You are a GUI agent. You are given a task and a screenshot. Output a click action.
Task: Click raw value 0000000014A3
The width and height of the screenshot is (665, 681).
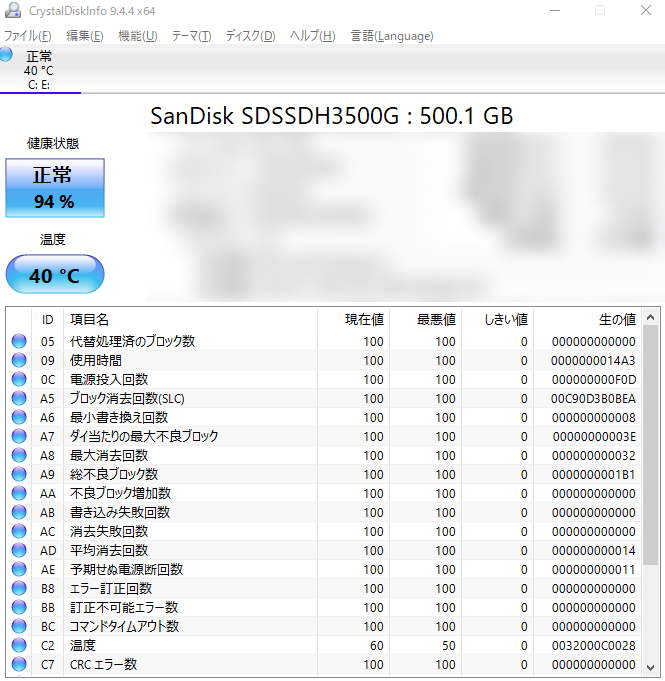tap(593, 360)
